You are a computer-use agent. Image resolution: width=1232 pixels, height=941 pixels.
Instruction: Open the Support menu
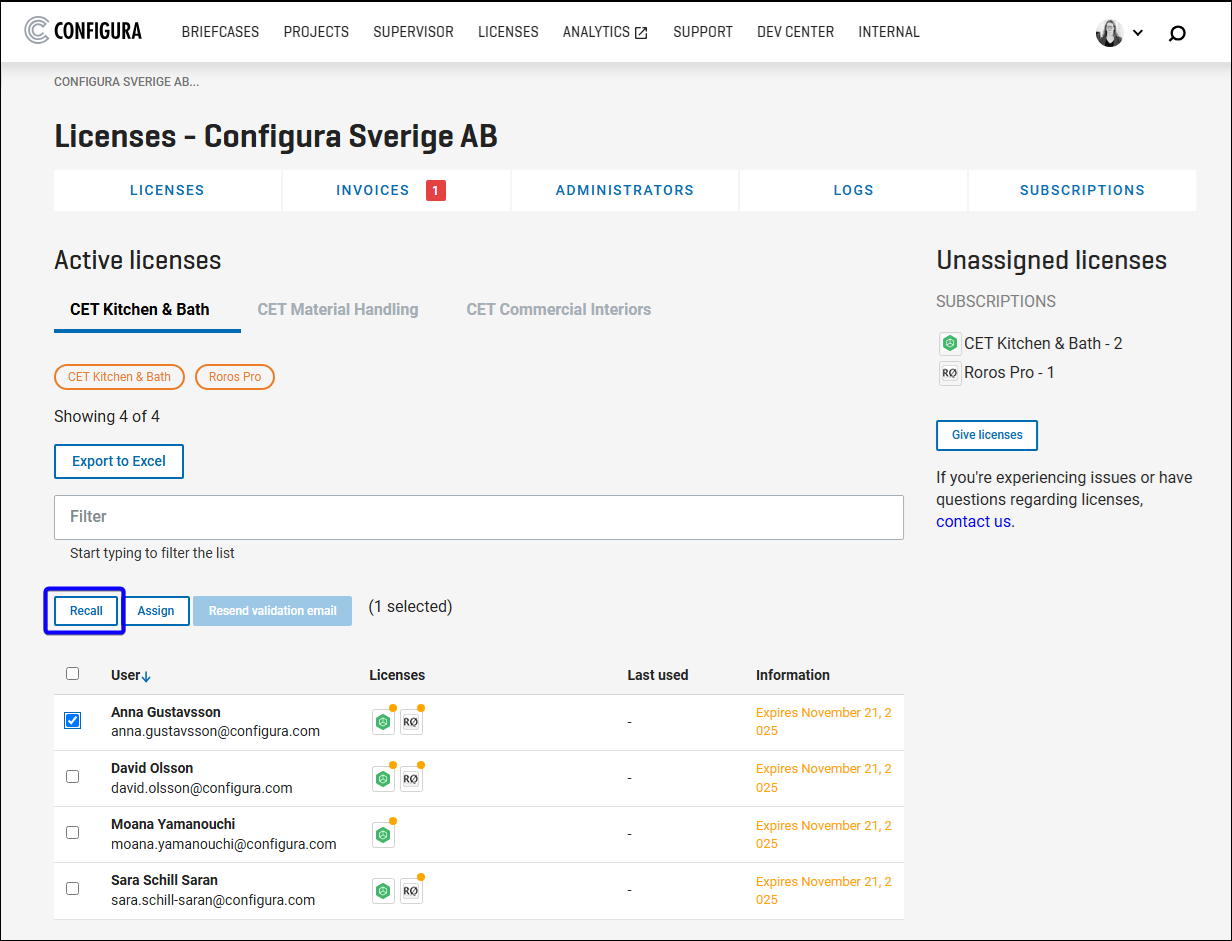703,32
